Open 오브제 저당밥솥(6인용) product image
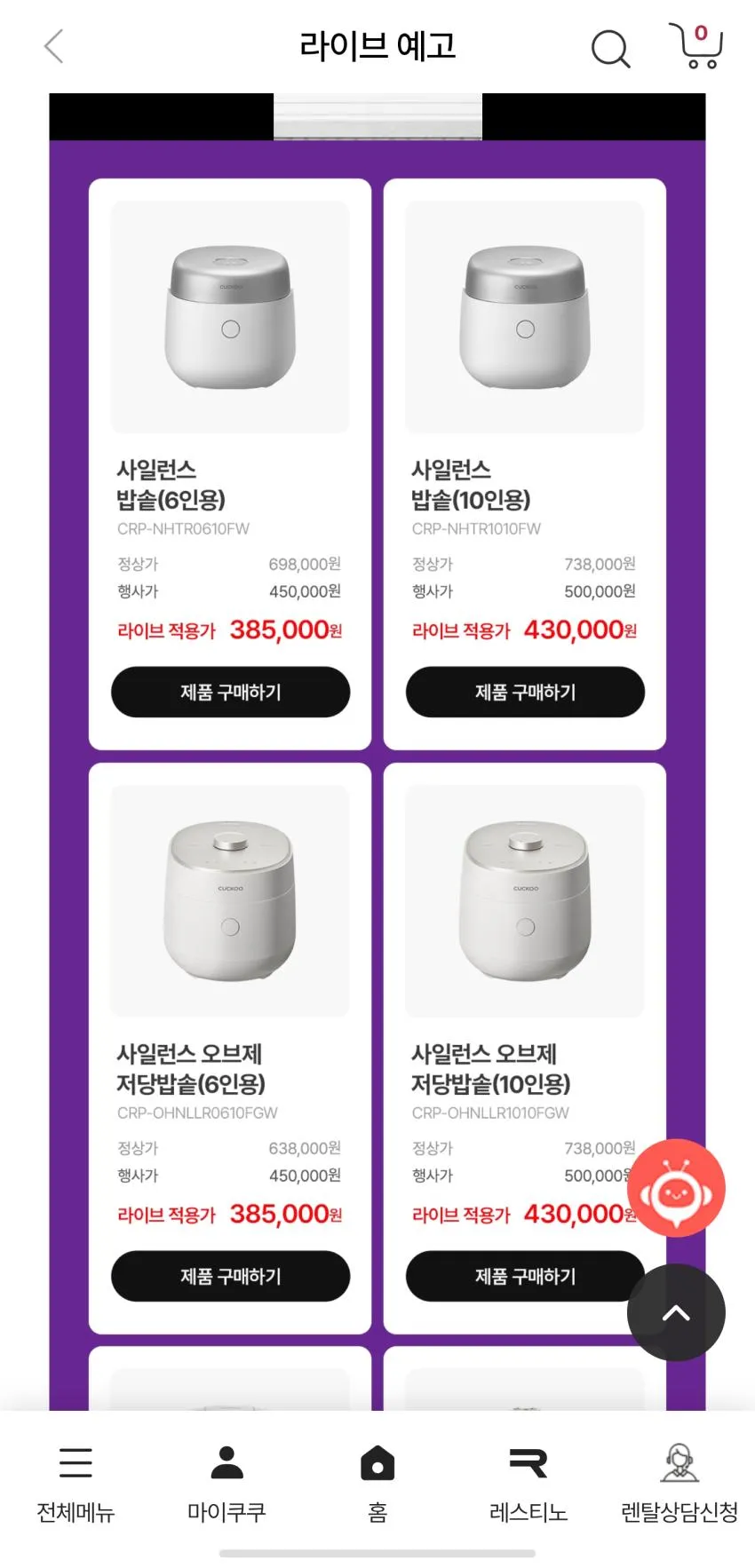 click(230, 900)
